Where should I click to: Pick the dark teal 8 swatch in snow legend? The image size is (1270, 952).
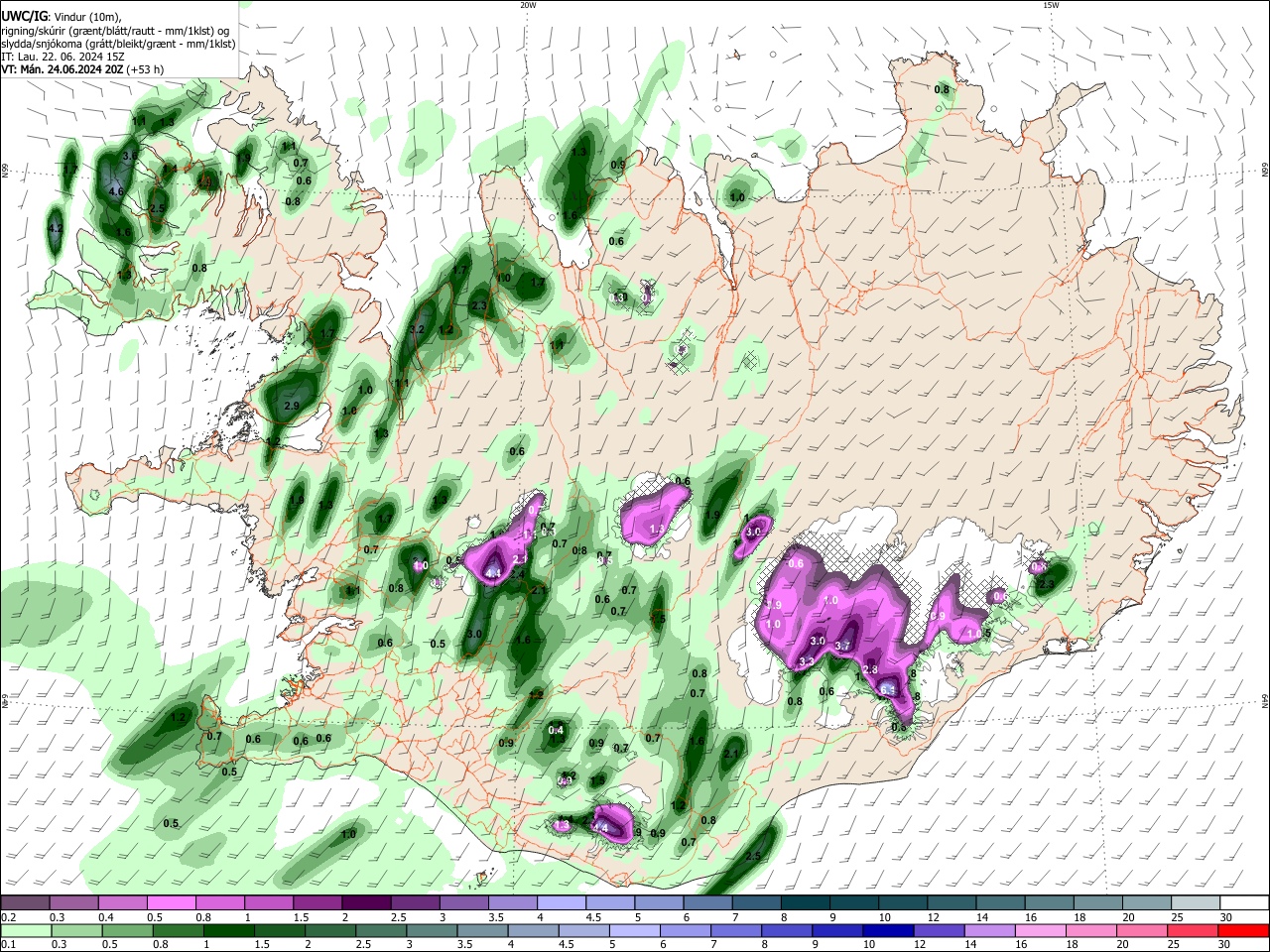(806, 903)
